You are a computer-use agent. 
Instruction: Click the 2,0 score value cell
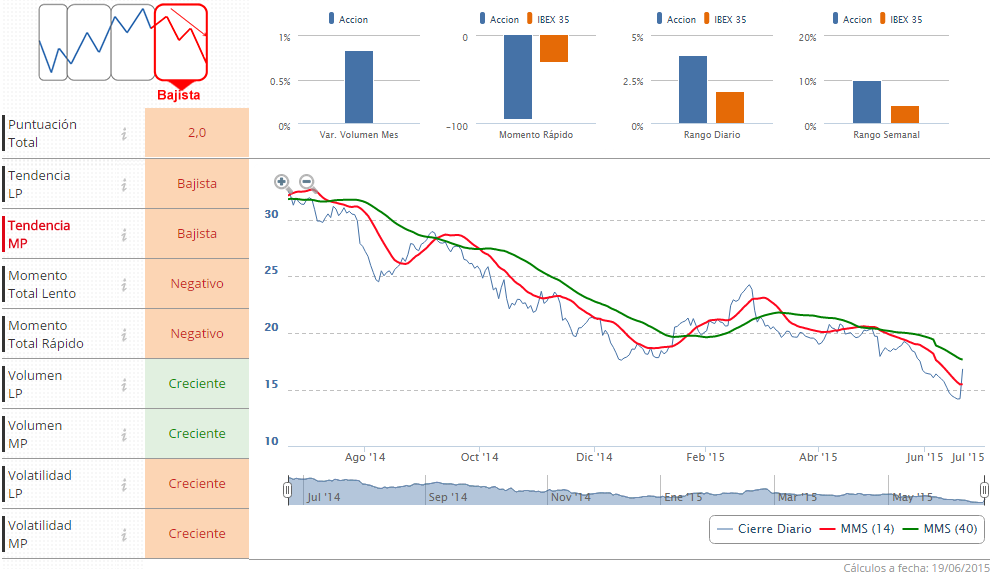point(197,133)
